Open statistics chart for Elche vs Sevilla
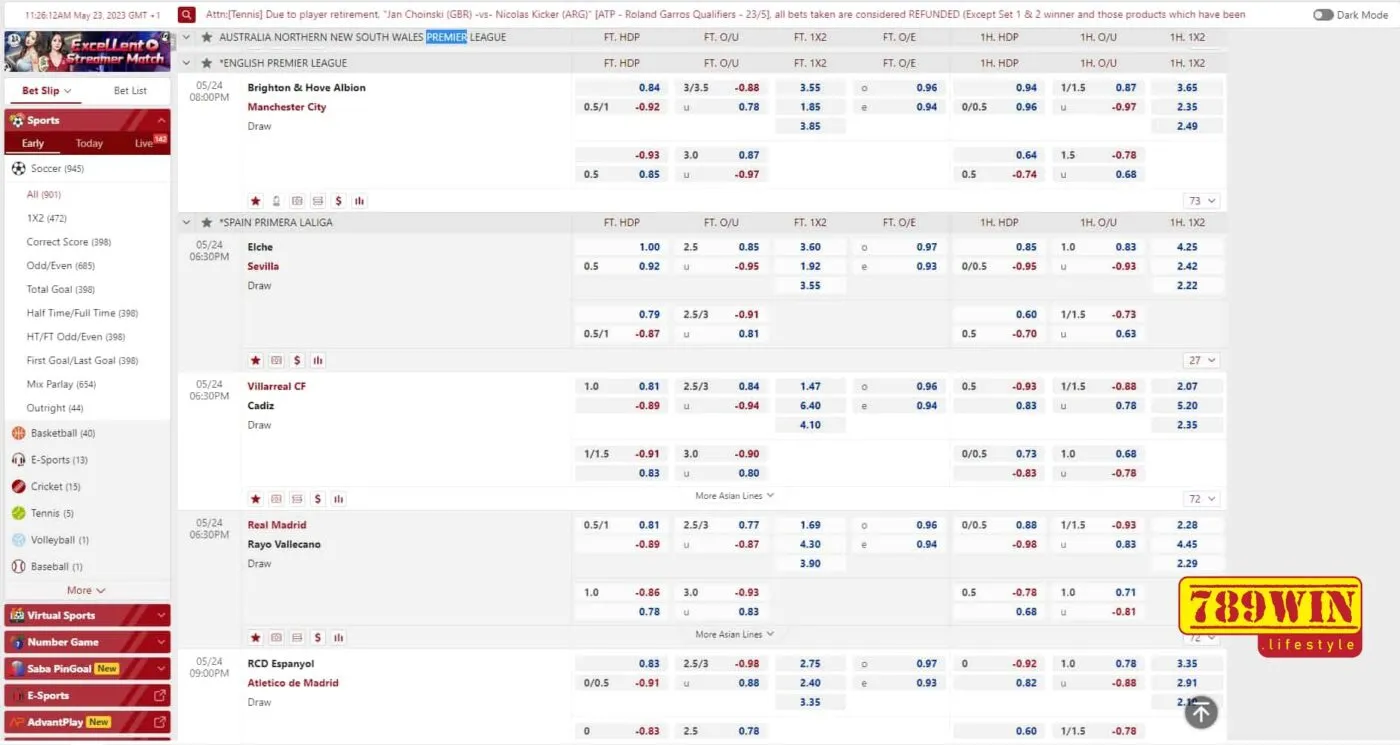 (x=318, y=360)
